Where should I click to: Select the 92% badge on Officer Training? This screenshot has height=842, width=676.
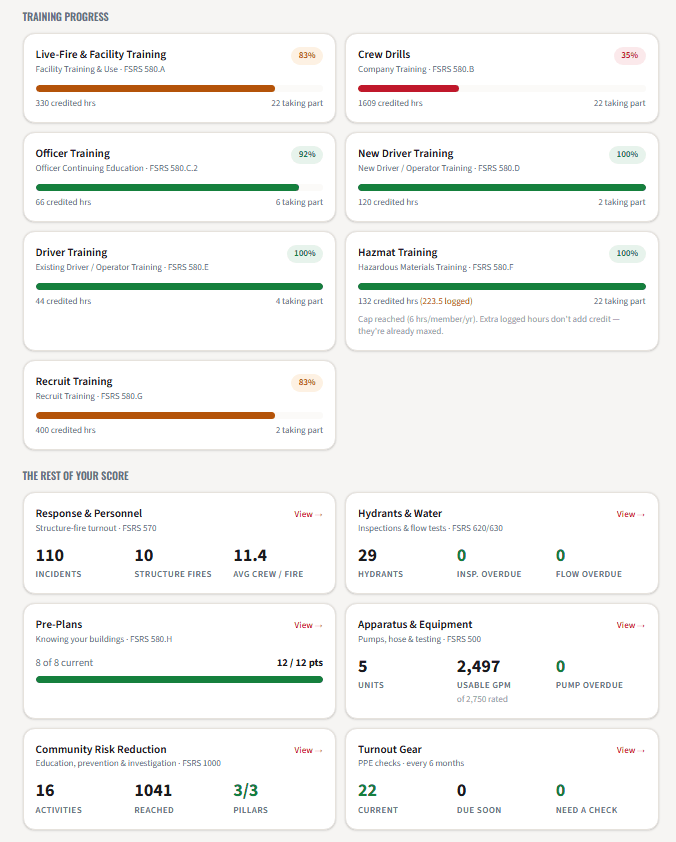pyautogui.click(x=307, y=155)
